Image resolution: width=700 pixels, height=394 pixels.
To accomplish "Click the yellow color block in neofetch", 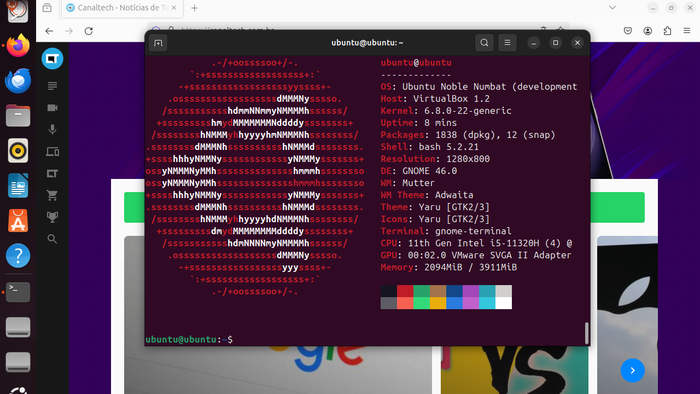I will tap(438, 303).
